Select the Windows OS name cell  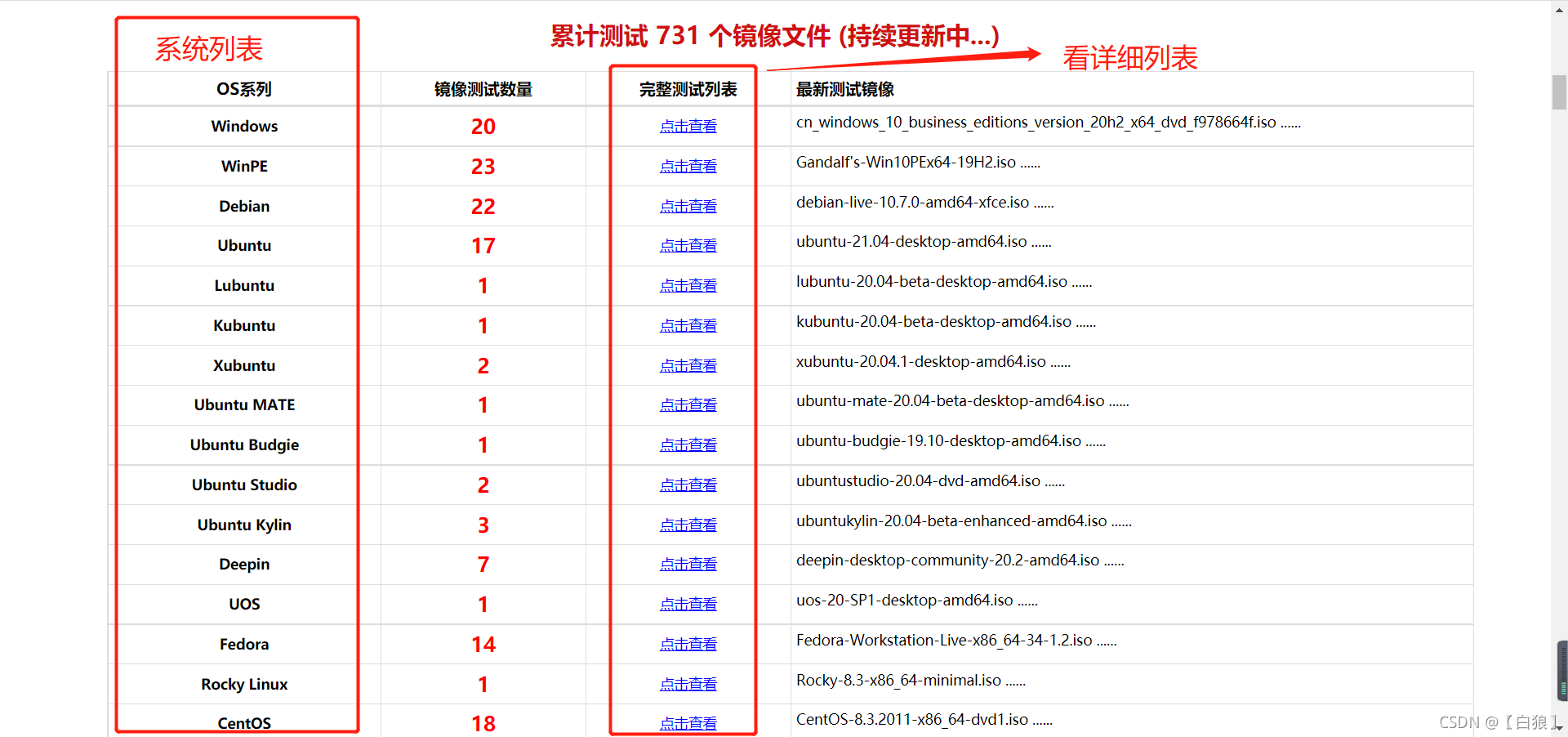244,126
